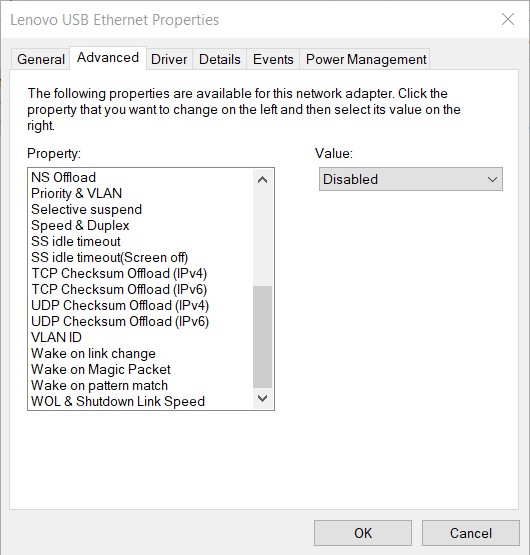This screenshot has height=555, width=530.
Task: Open the Events tab
Action: point(273,59)
